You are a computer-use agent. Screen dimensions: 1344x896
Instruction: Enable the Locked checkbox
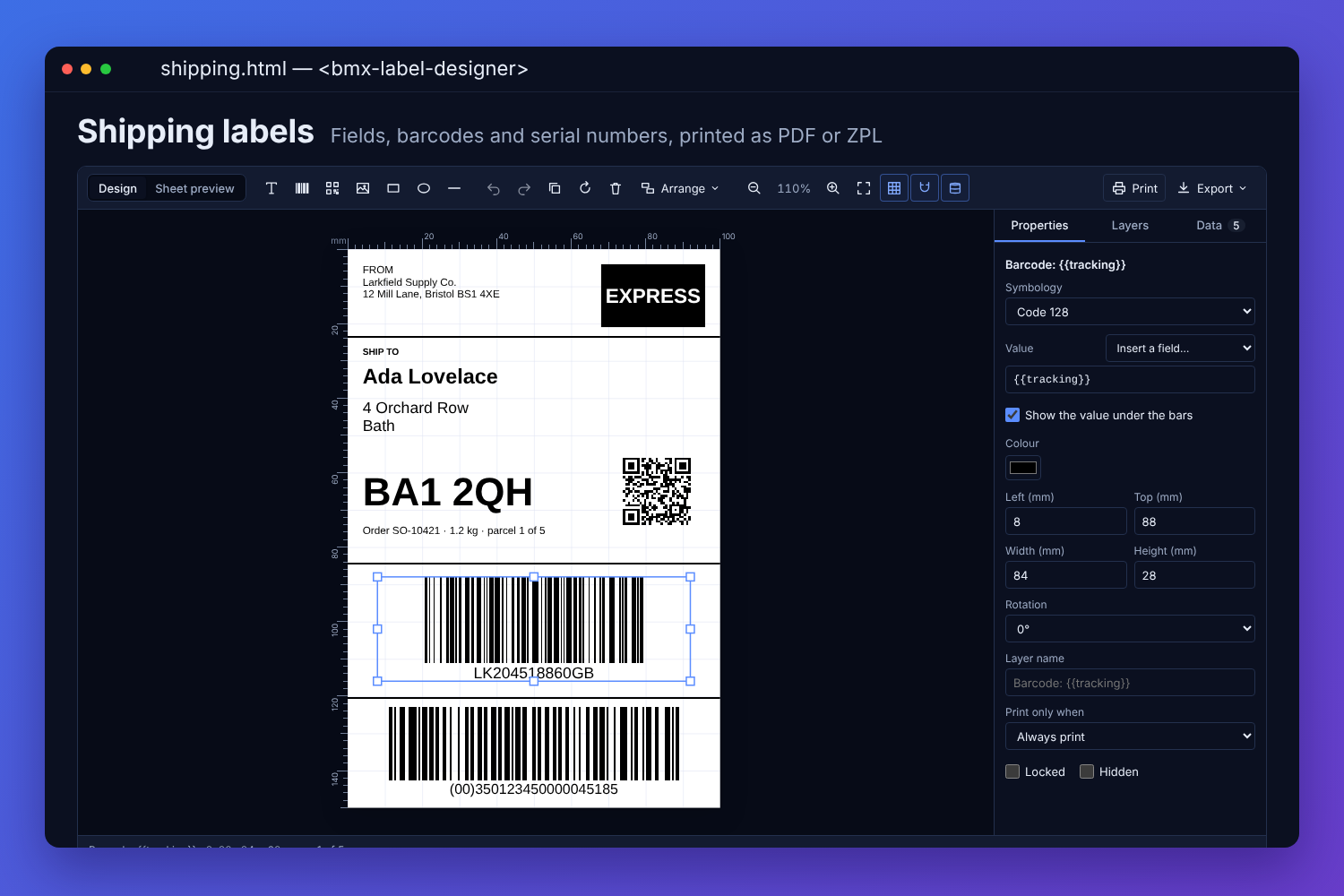(x=1012, y=771)
